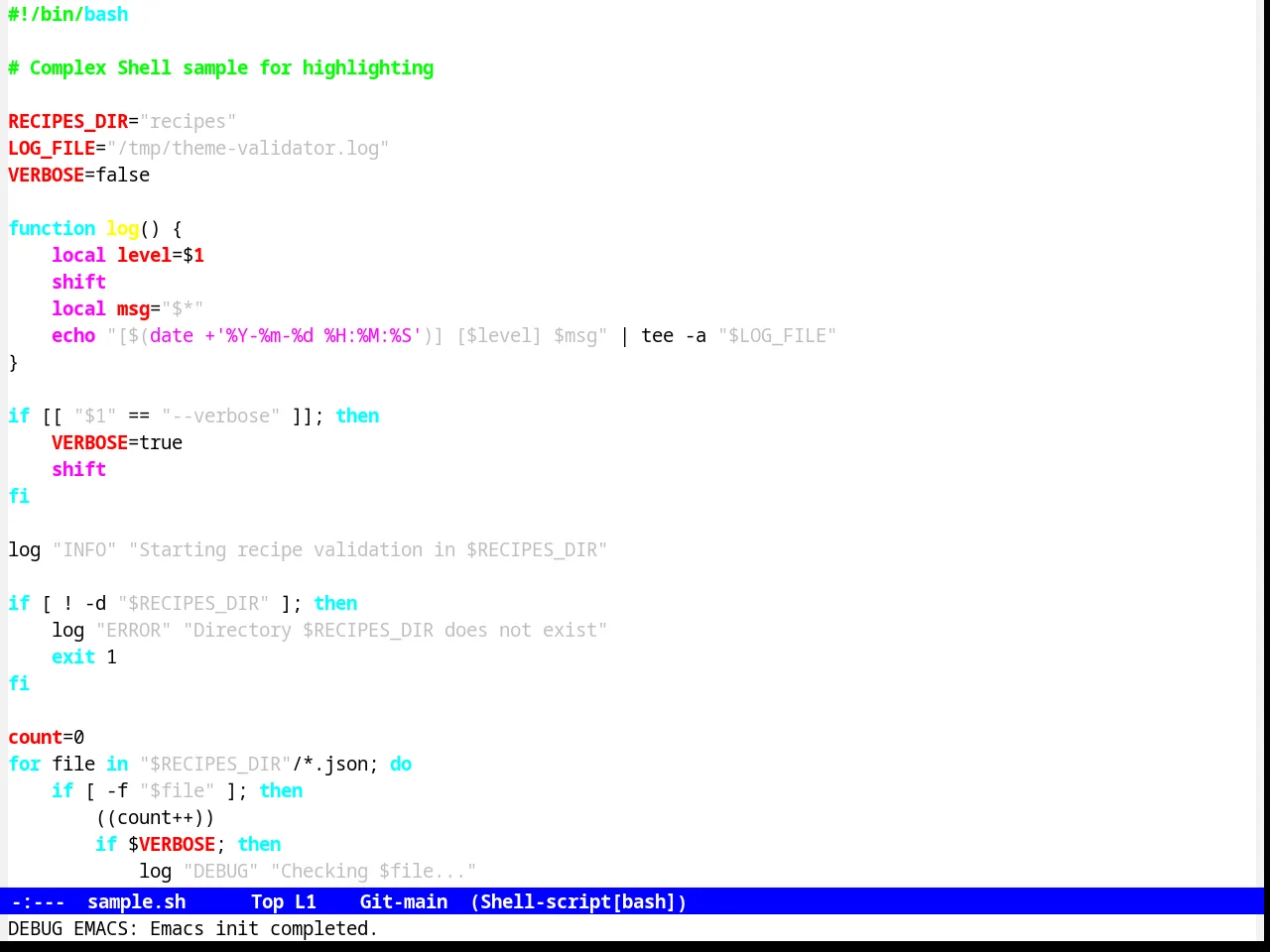Click Git-main version control indicator
The image size is (1270, 952).
click(x=403, y=901)
